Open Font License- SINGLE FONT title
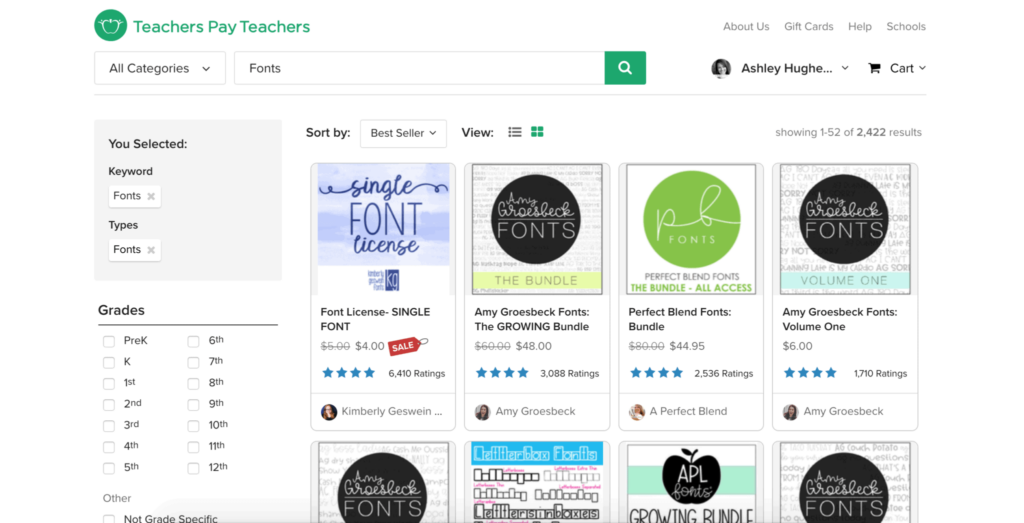The width and height of the screenshot is (1024, 523). click(x=375, y=319)
